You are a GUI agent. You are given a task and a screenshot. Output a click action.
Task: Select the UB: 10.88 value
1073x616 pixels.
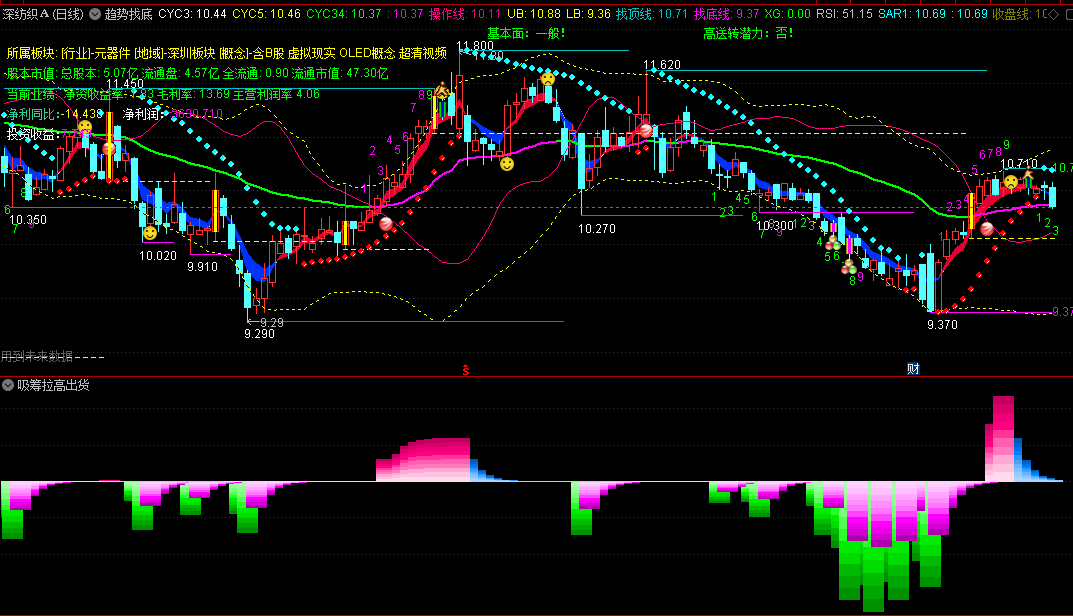534,14
